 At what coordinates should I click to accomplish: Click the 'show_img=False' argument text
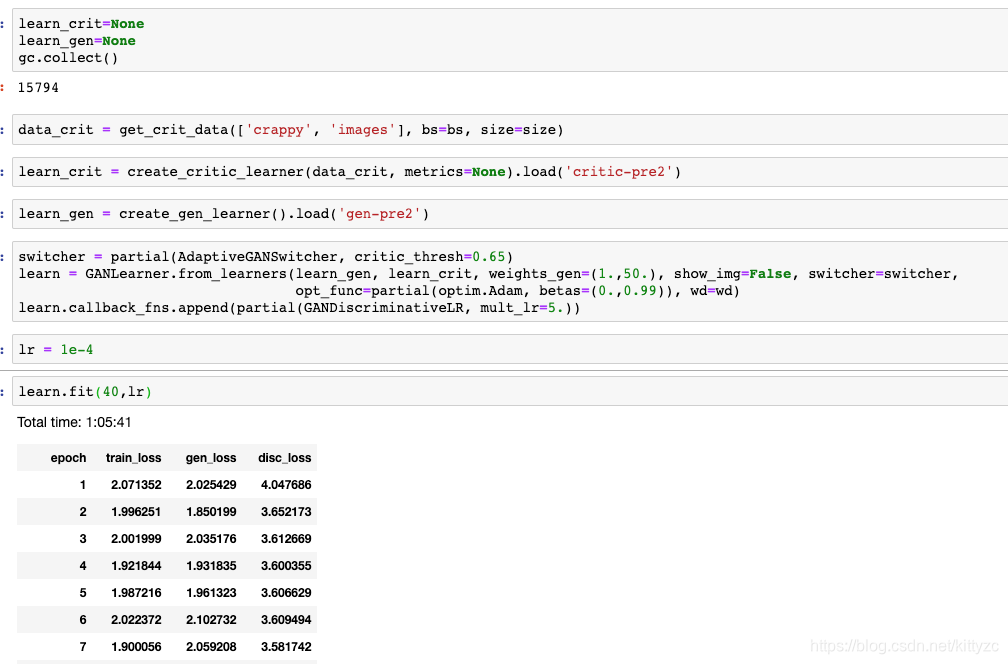733,274
